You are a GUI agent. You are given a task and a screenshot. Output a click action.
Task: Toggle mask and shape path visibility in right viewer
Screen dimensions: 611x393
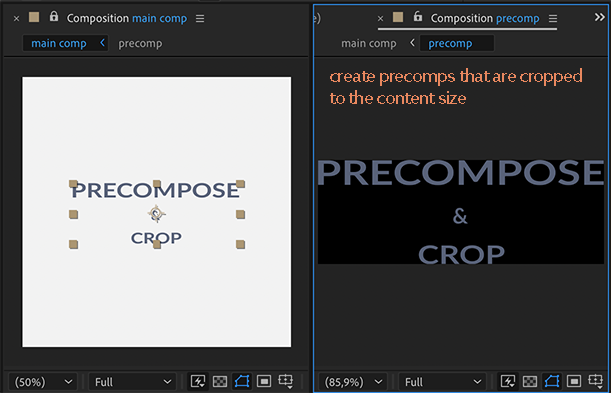552,381
